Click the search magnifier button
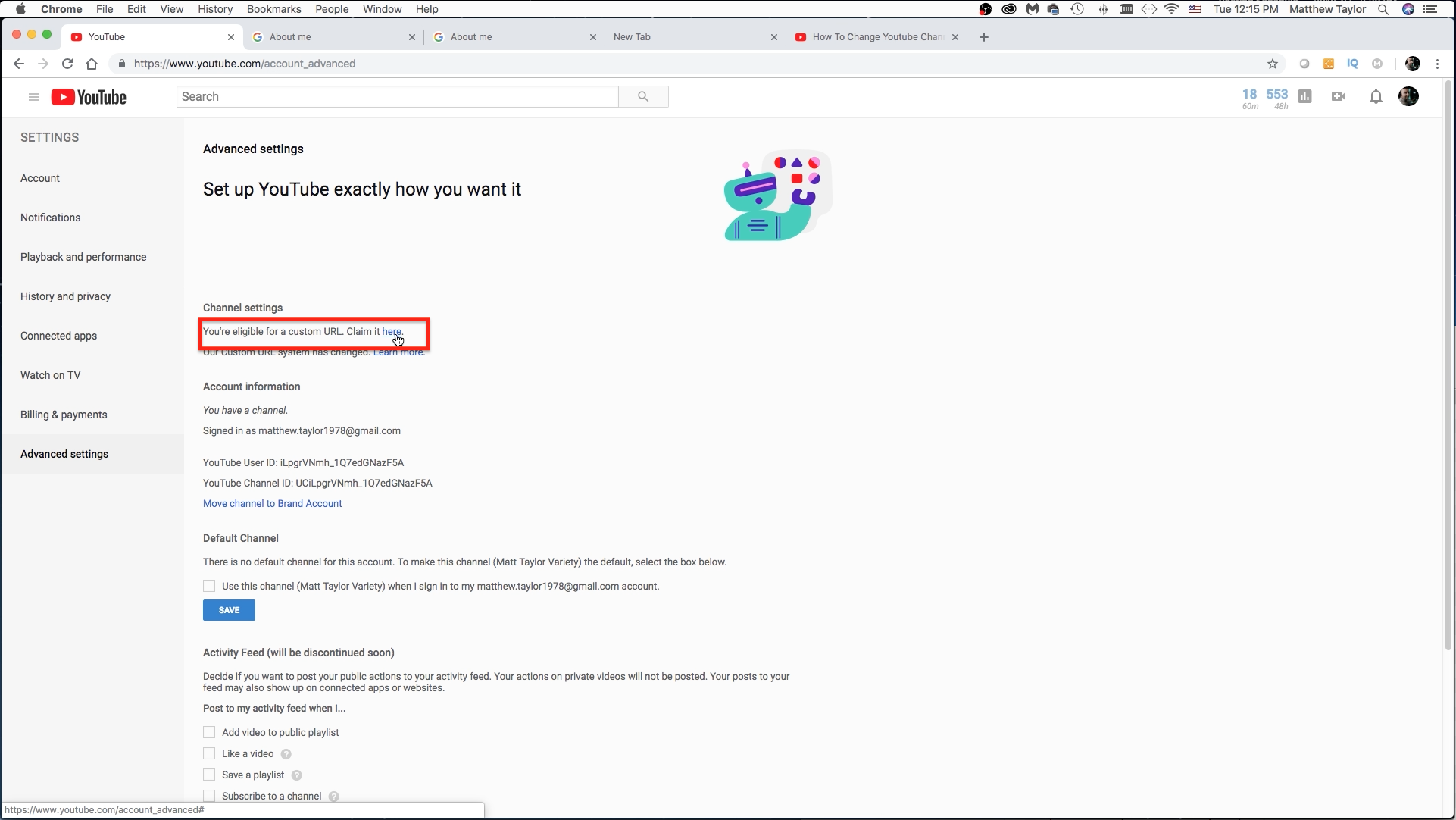Image resolution: width=1456 pixels, height=820 pixels. tap(643, 96)
